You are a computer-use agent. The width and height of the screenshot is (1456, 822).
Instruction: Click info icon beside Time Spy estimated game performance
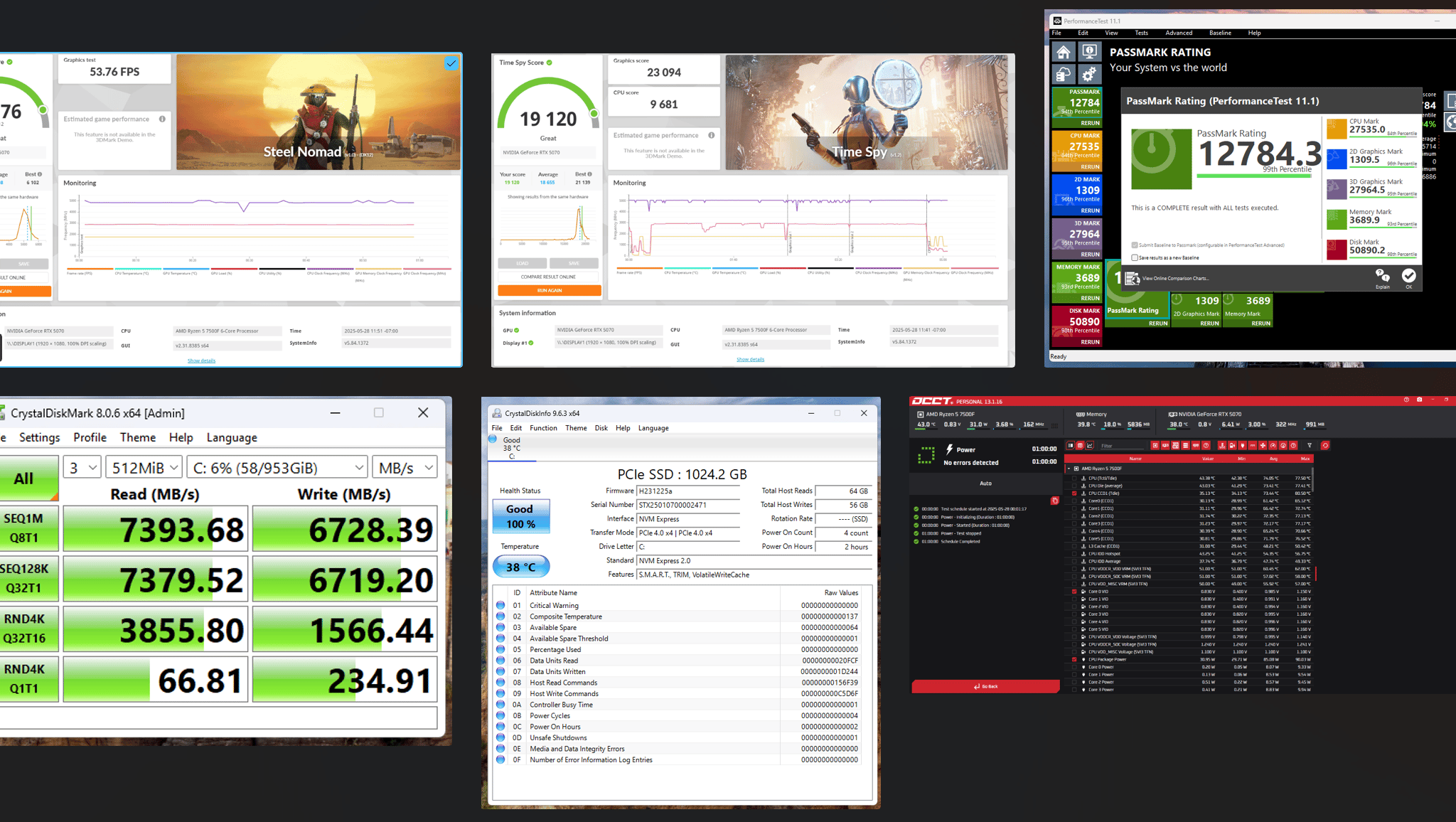711,135
